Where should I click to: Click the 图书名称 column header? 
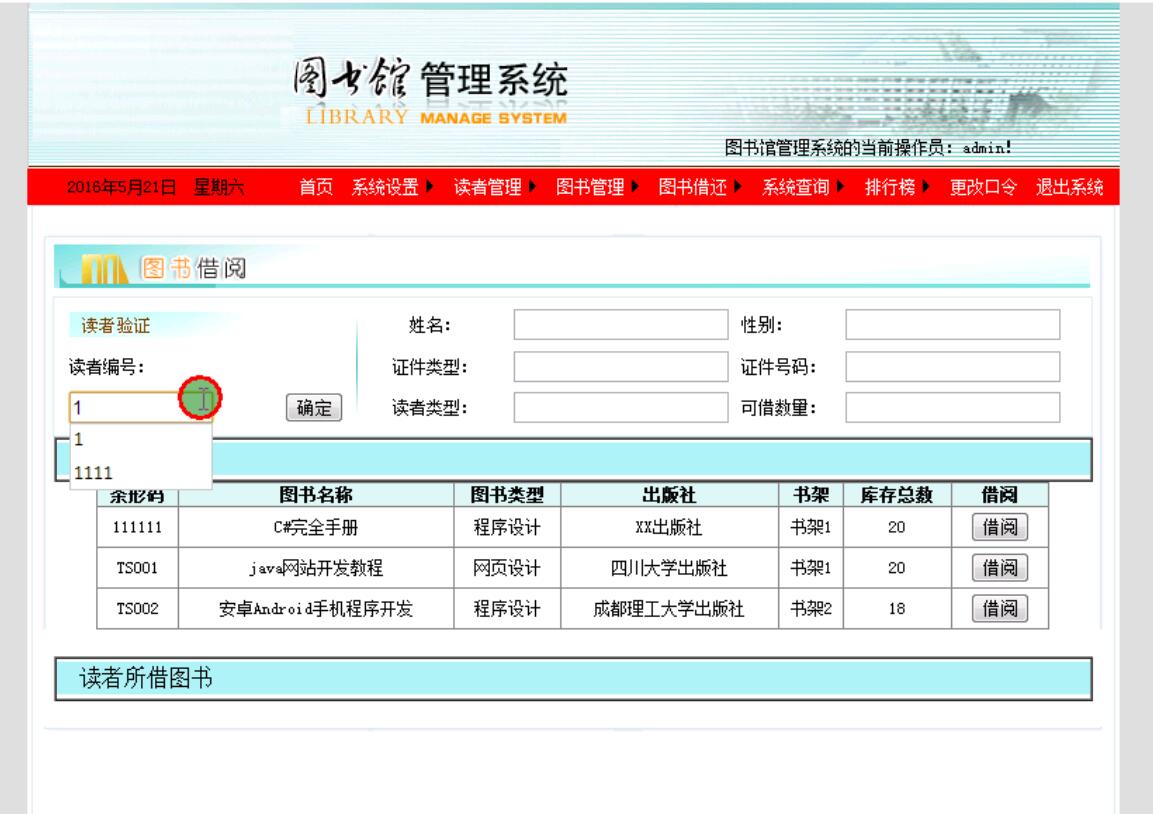(315, 495)
